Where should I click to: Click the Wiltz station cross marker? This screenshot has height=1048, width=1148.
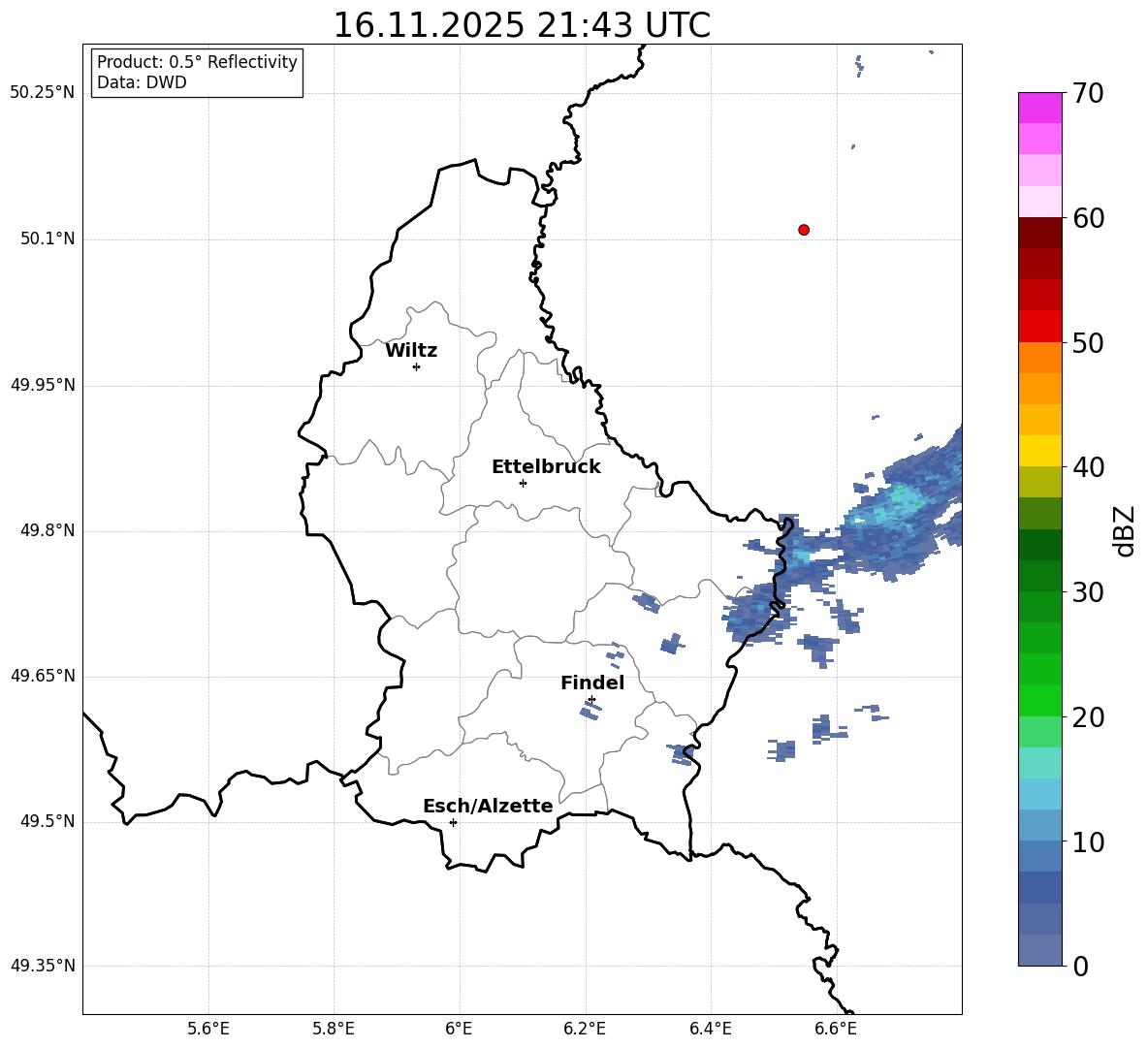(417, 366)
